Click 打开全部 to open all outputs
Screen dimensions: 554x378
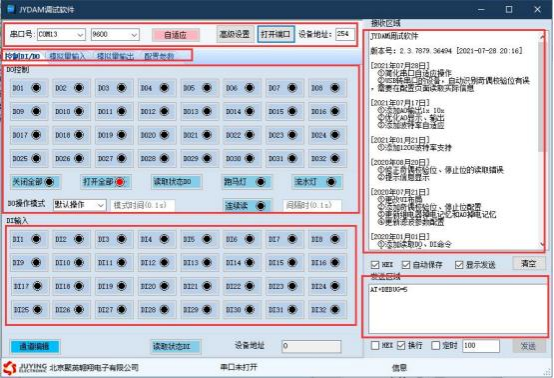coord(106,182)
